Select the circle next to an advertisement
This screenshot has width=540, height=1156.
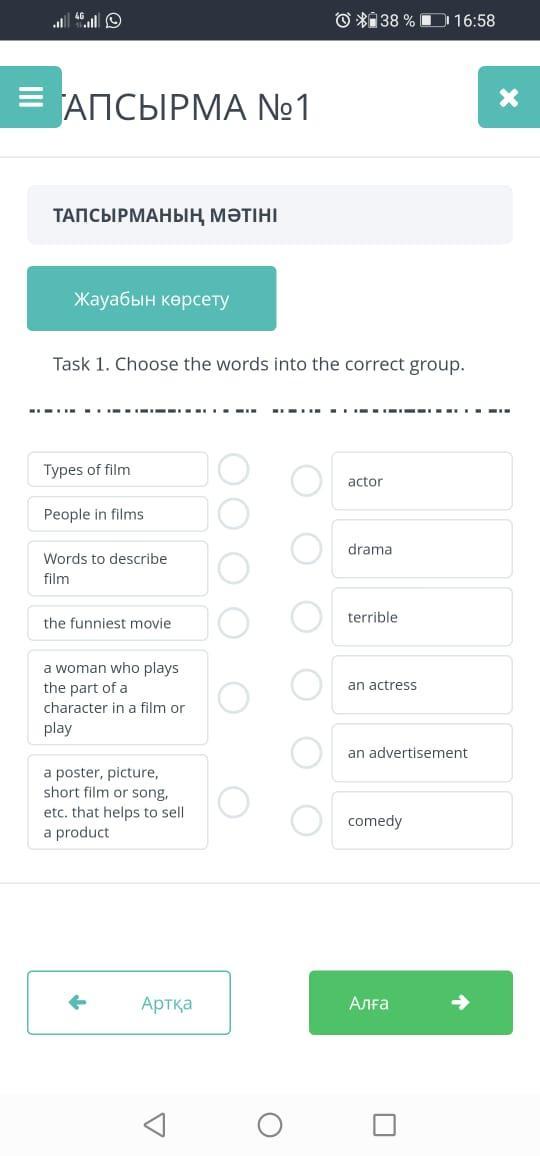click(x=306, y=753)
